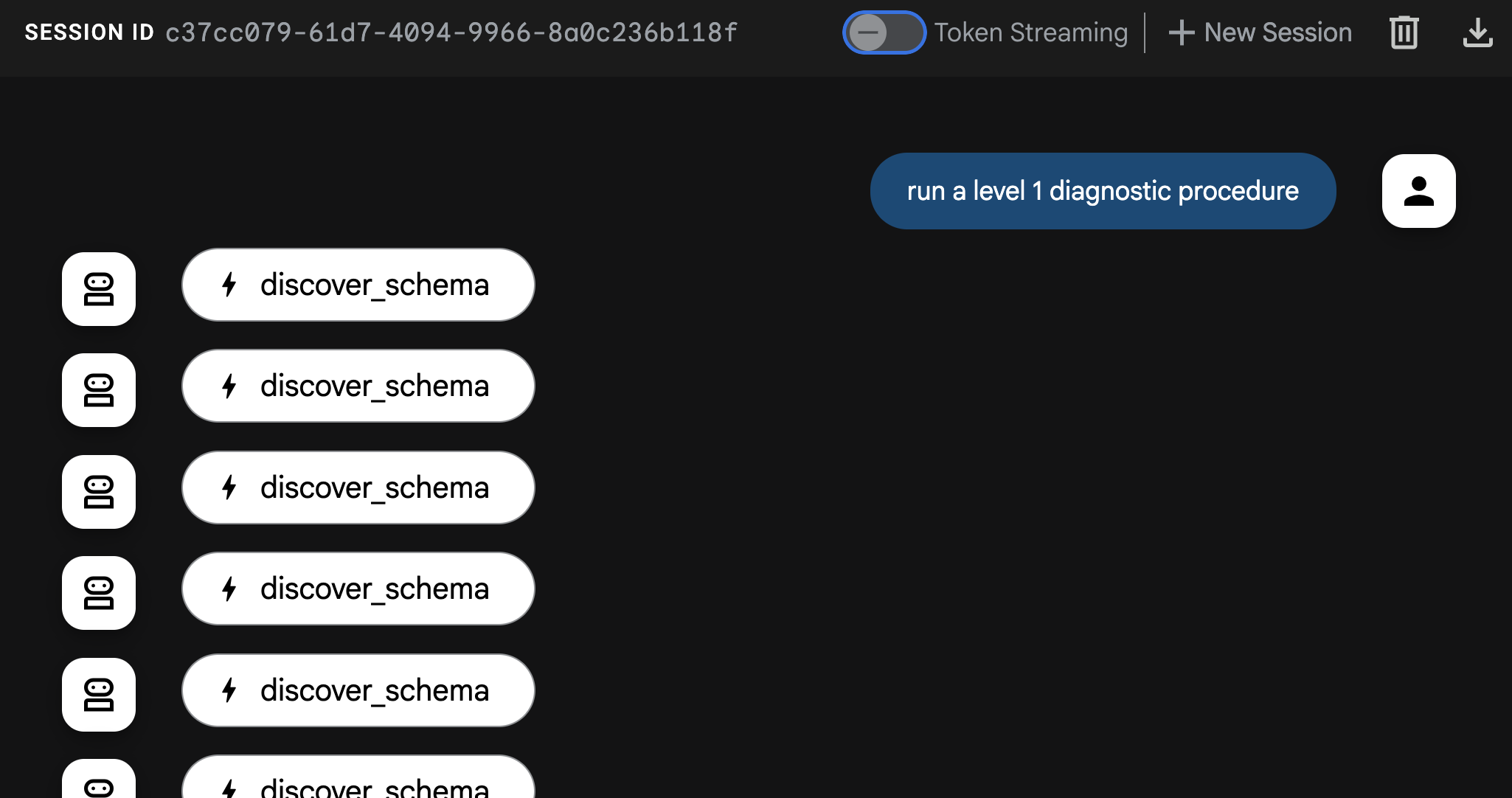
Task: Click the robot avatar next to the first tool call
Action: tap(99, 289)
